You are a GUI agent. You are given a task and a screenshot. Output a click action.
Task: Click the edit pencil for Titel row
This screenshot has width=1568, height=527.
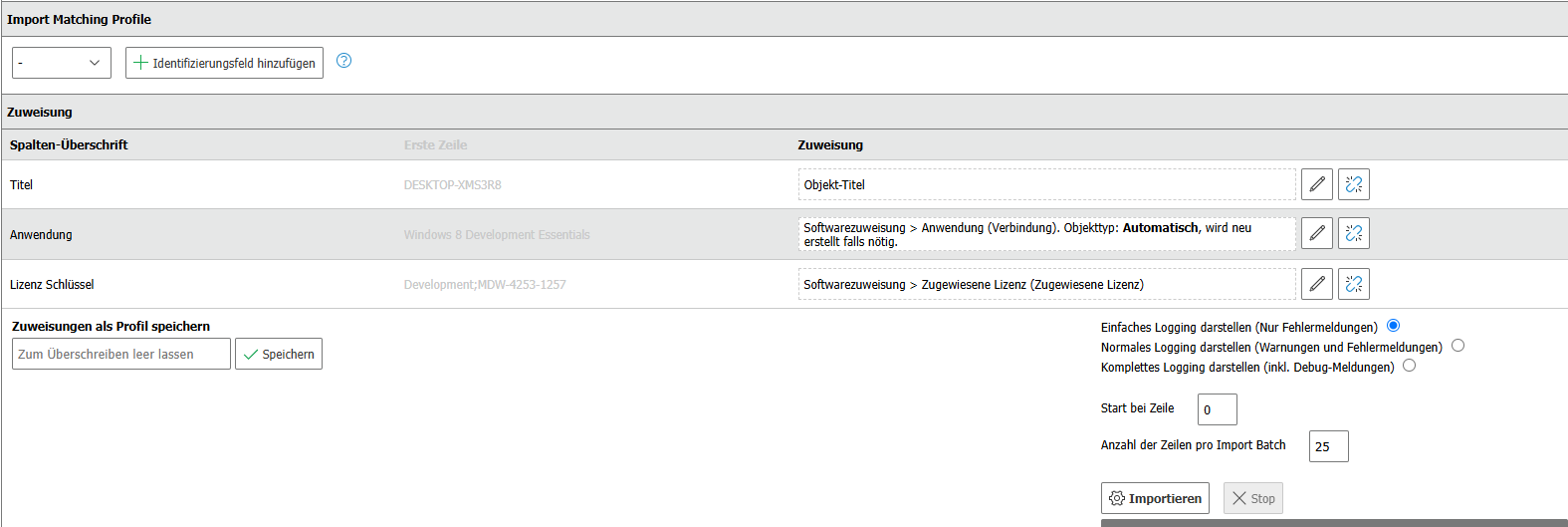pyautogui.click(x=1316, y=184)
